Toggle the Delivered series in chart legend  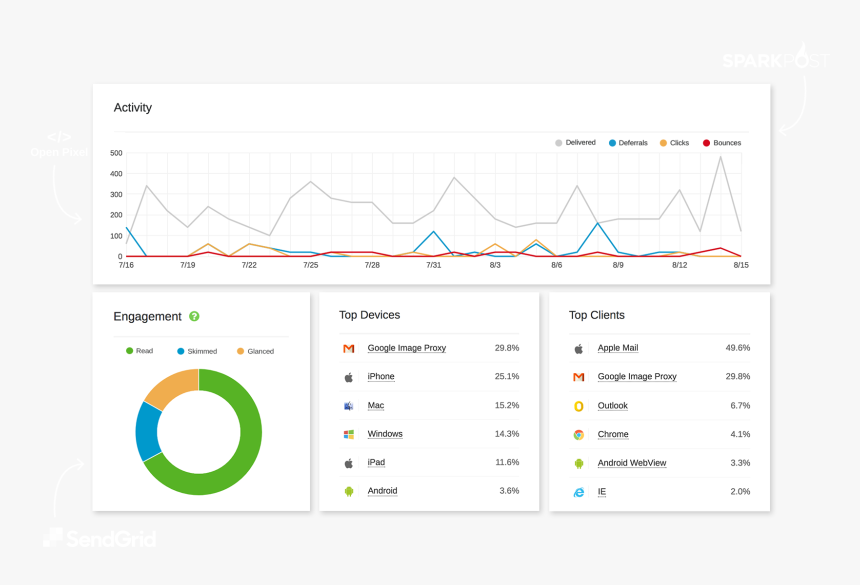click(x=576, y=143)
